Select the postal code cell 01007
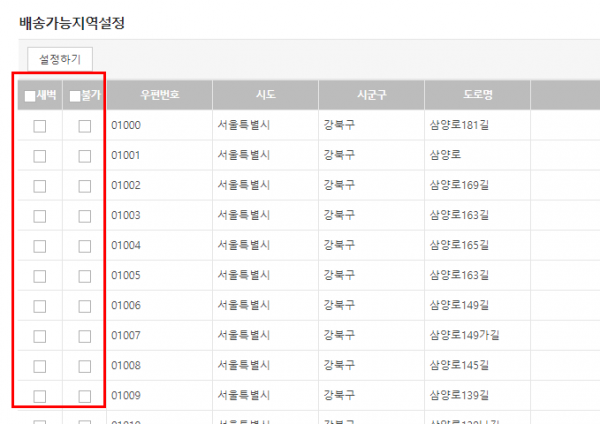This screenshot has width=600, height=424. 126,336
